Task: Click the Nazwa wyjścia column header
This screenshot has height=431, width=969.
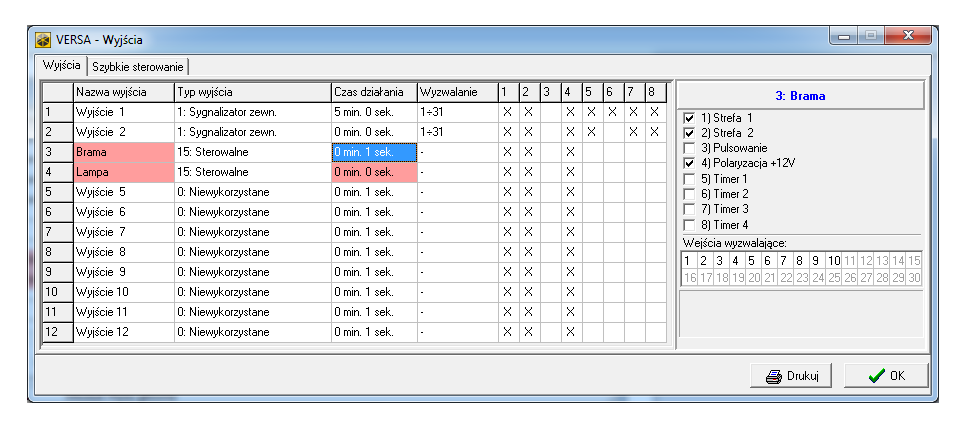Action: click(x=123, y=92)
